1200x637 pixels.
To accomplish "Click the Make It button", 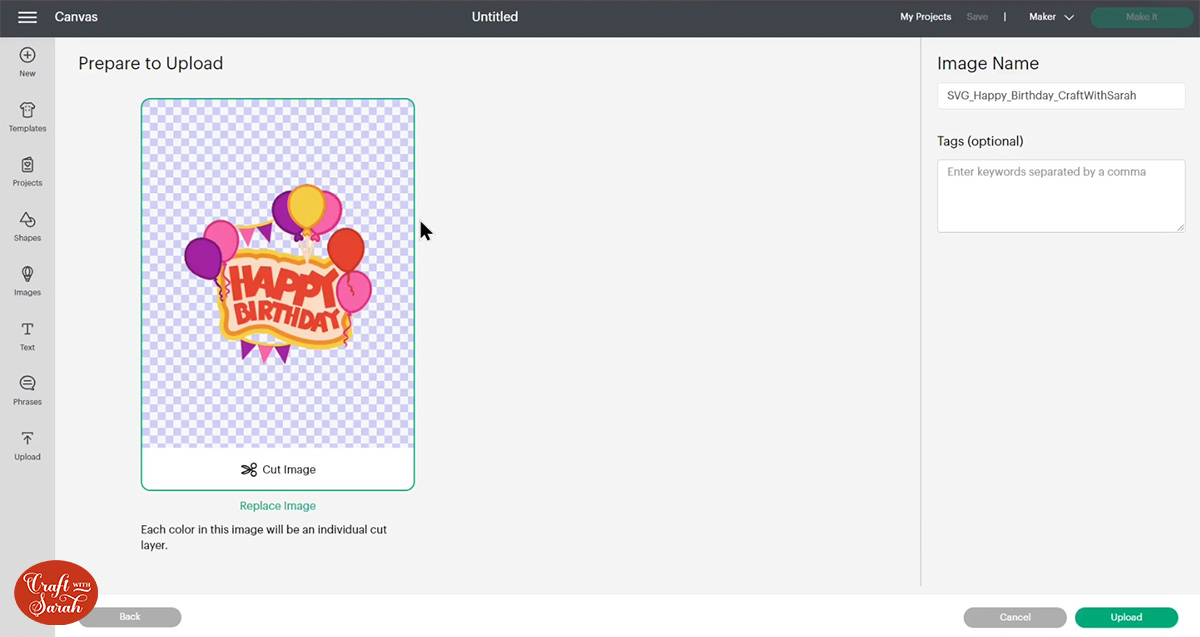I will coord(1141,17).
